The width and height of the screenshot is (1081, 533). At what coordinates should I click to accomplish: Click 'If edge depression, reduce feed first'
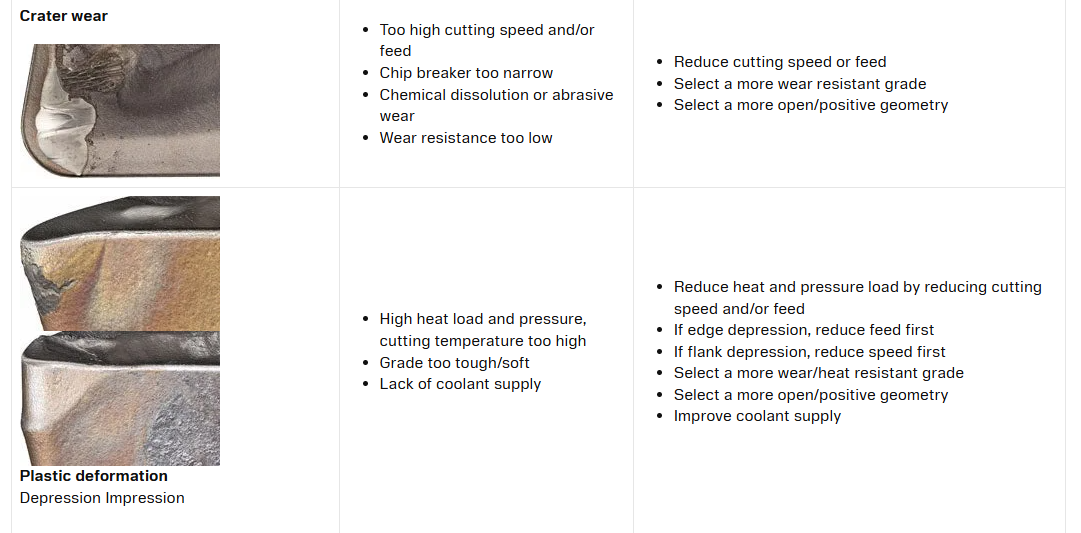[804, 330]
